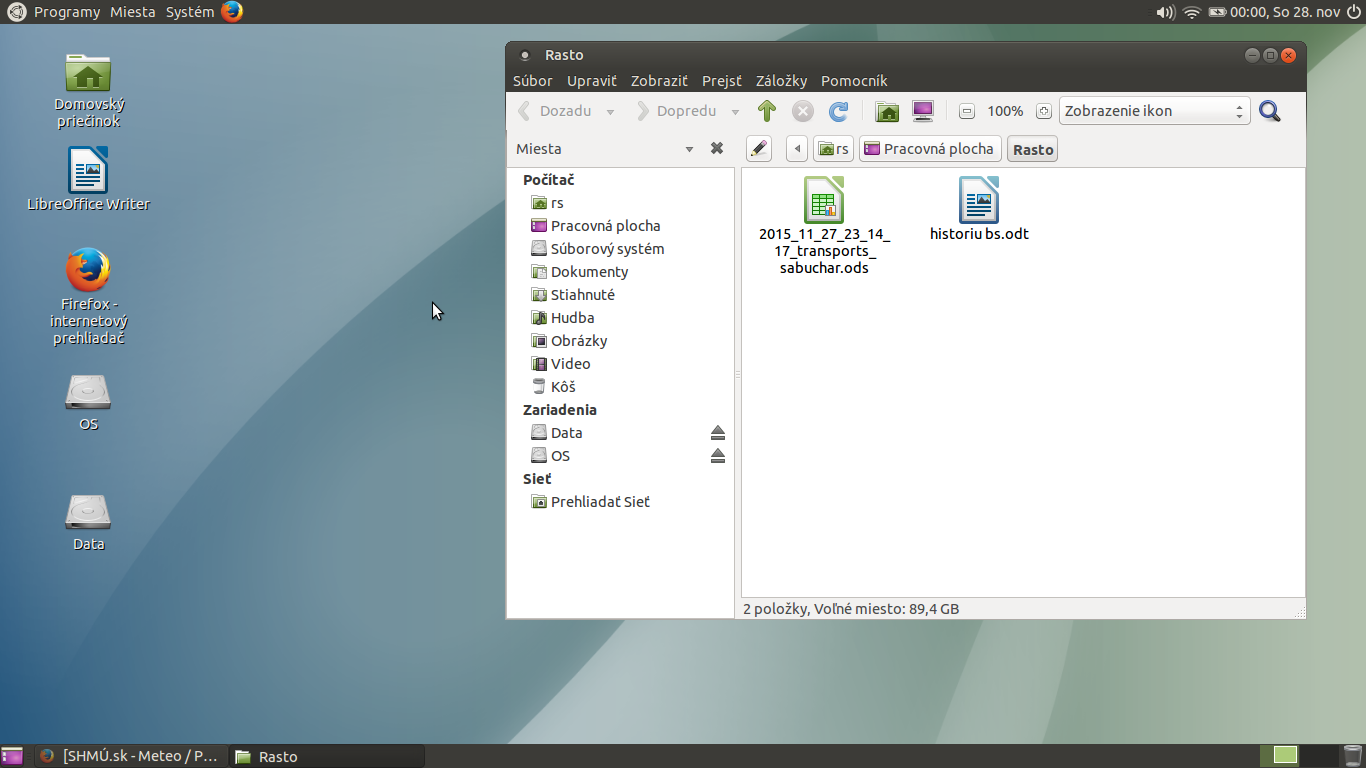Open the Súbor menu
Viewport: 1366px width, 768px height.
533,81
